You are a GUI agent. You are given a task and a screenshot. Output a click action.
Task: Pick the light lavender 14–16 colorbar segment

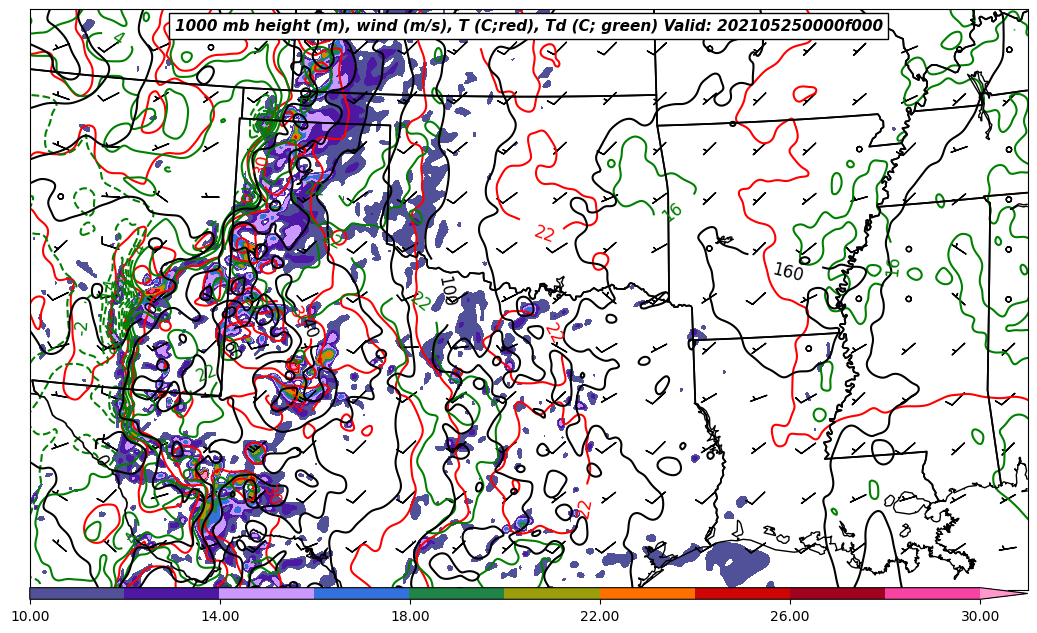pyautogui.click(x=267, y=593)
